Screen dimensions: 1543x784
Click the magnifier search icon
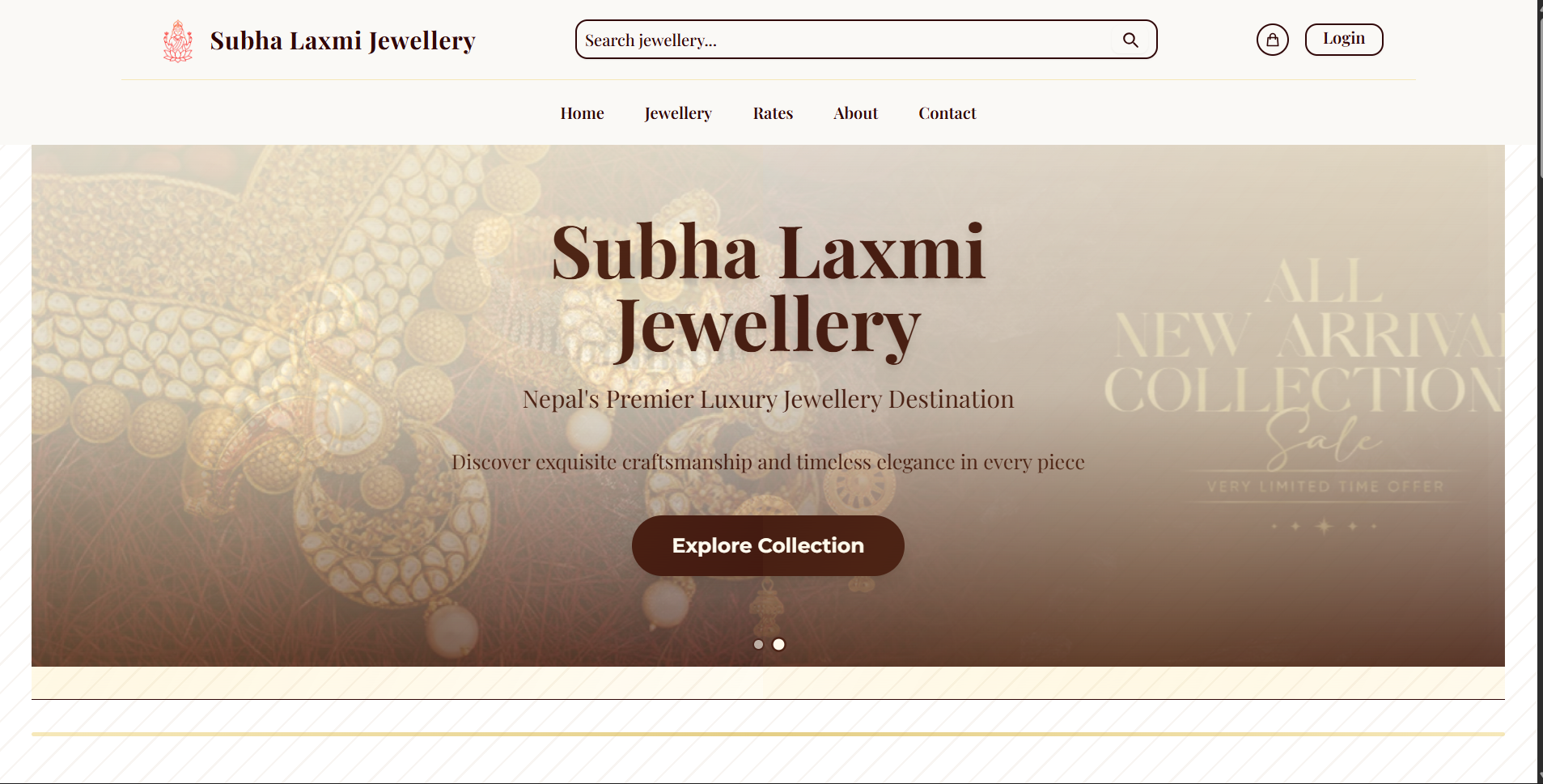(1130, 40)
